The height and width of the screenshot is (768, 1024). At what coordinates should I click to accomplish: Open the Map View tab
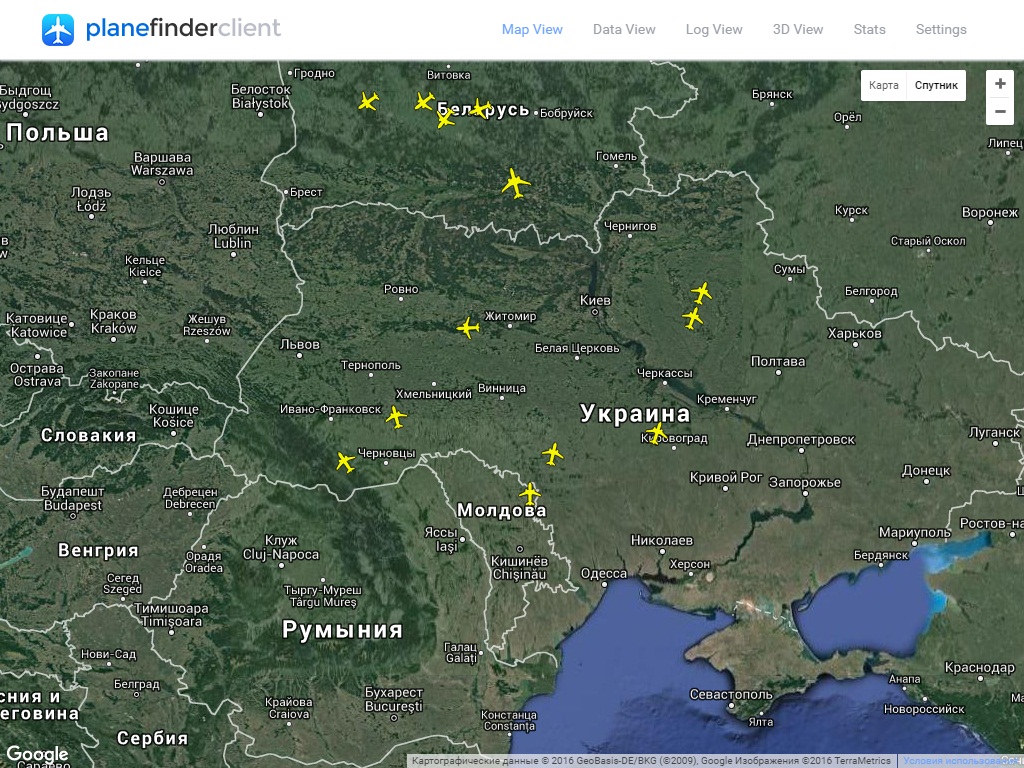(532, 30)
